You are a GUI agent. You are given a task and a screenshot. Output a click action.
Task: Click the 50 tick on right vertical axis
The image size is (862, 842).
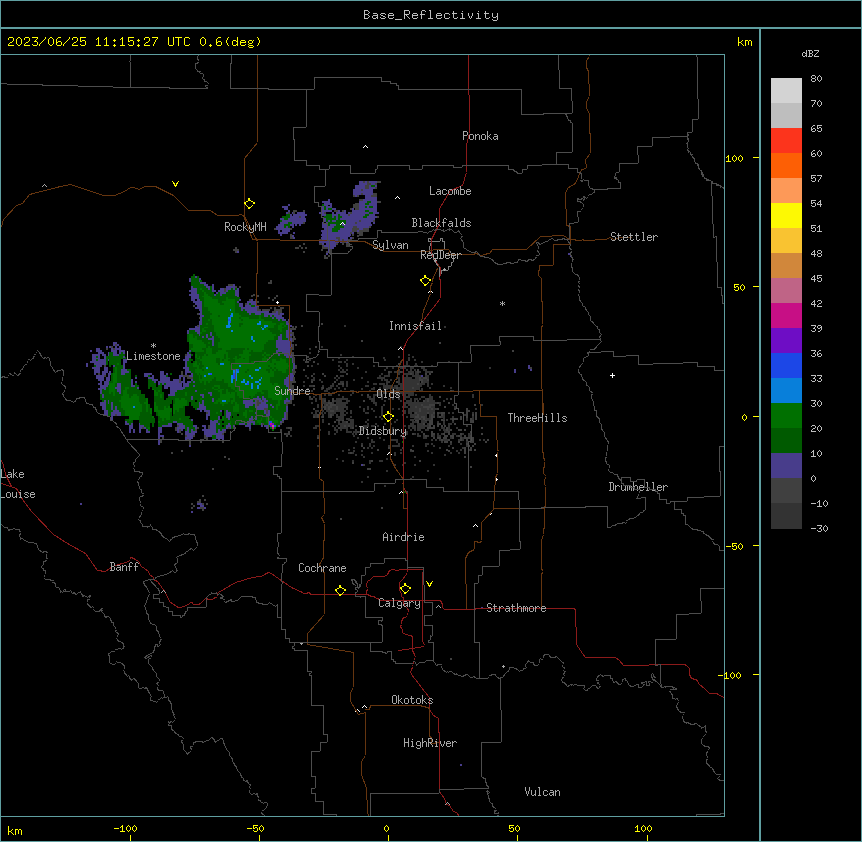739,287
